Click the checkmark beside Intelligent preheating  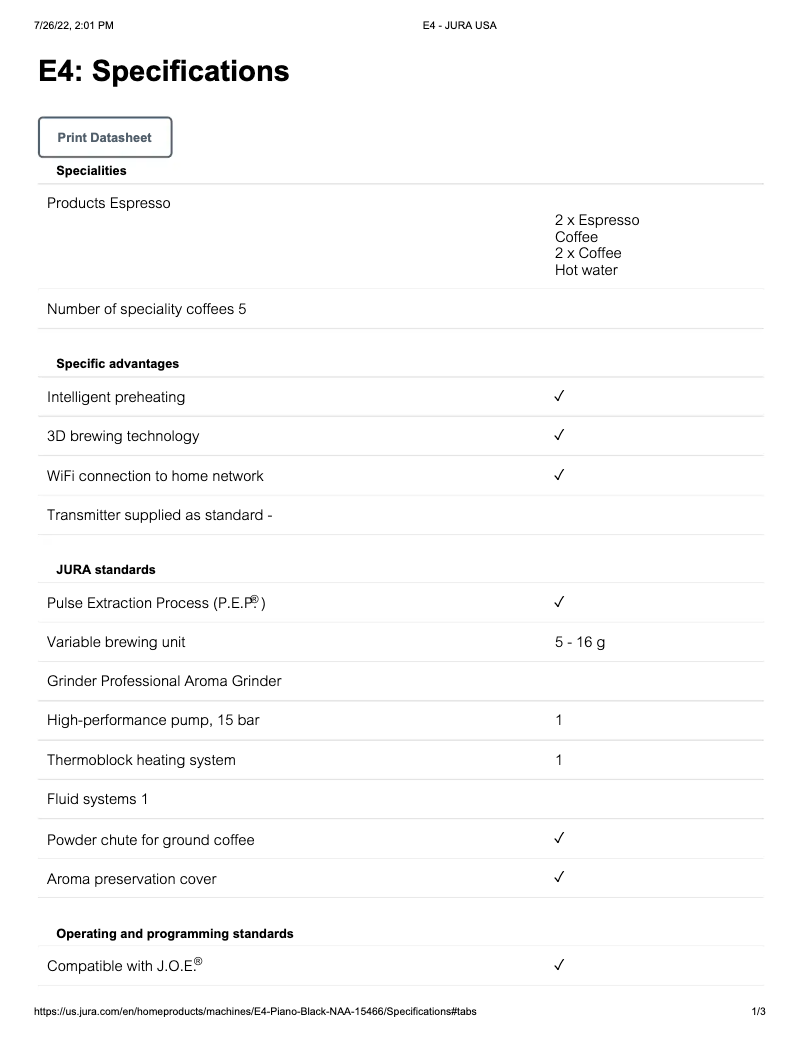560,397
